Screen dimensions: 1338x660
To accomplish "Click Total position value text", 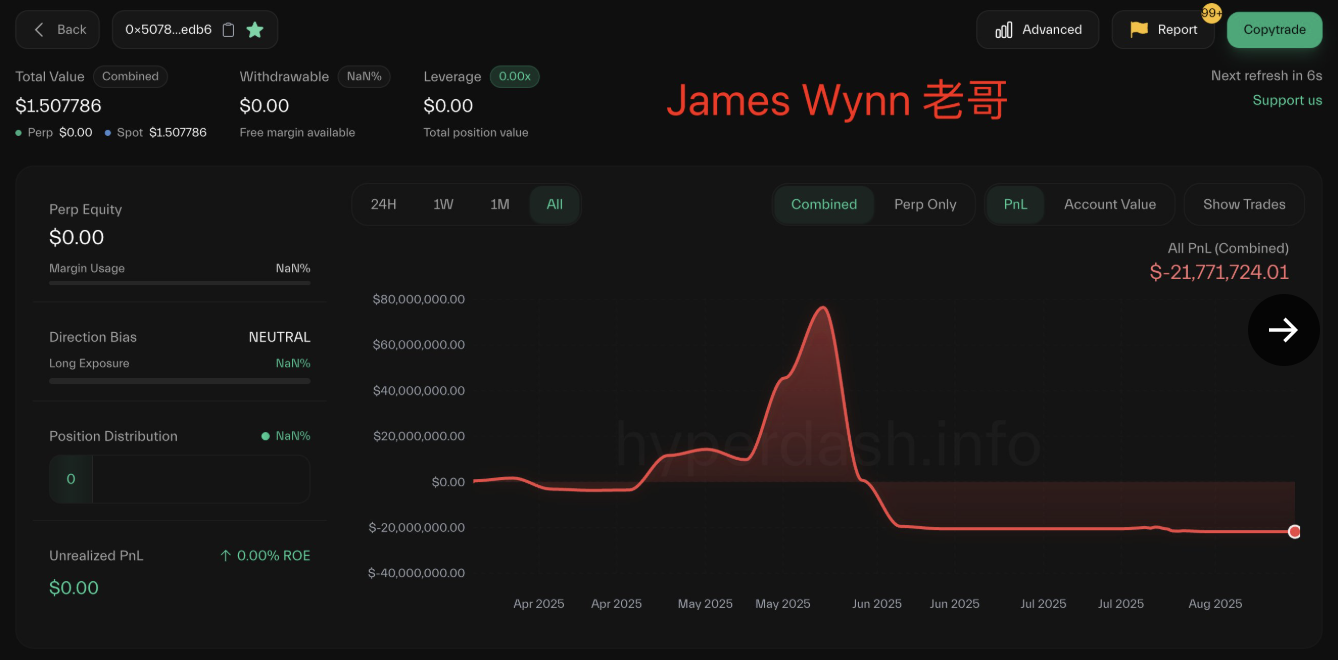I will (x=476, y=133).
